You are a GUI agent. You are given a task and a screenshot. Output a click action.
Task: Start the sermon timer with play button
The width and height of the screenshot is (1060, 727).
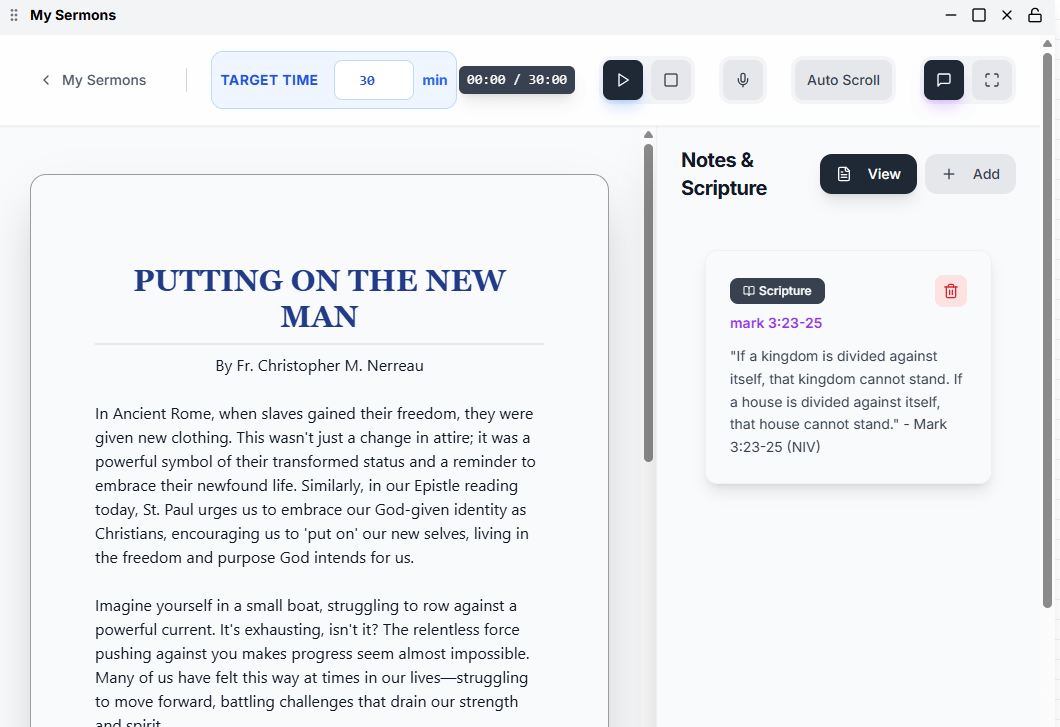(x=623, y=80)
